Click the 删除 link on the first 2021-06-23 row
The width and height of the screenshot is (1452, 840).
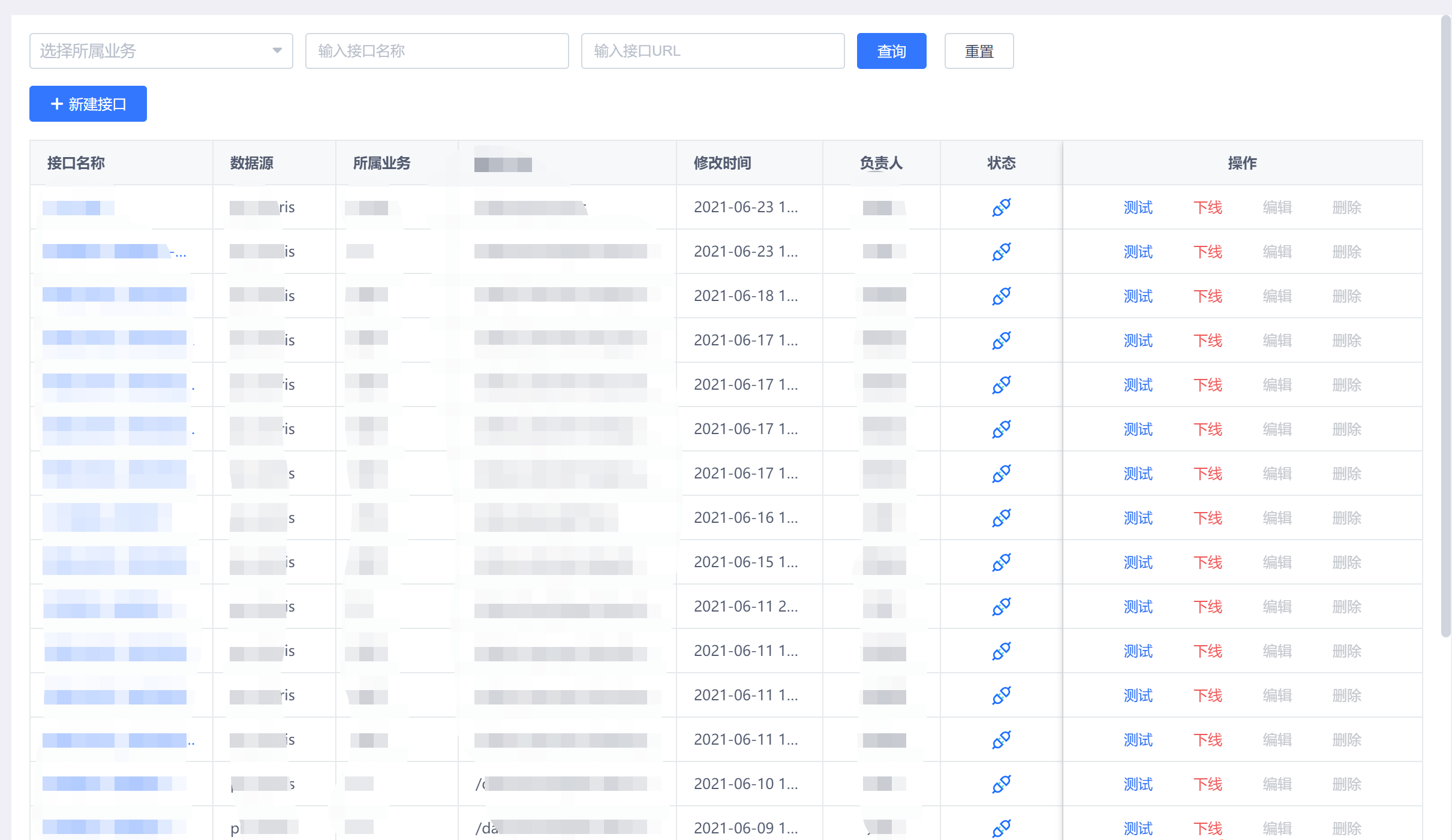click(x=1346, y=207)
